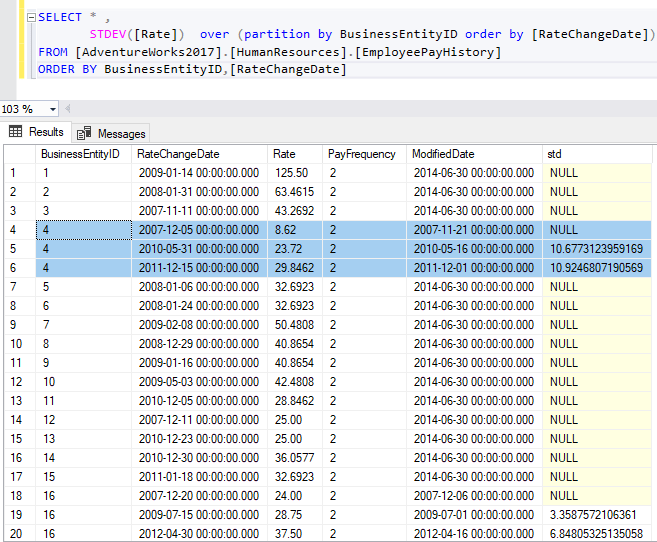Select the RateChangeDate column header

click(x=199, y=154)
